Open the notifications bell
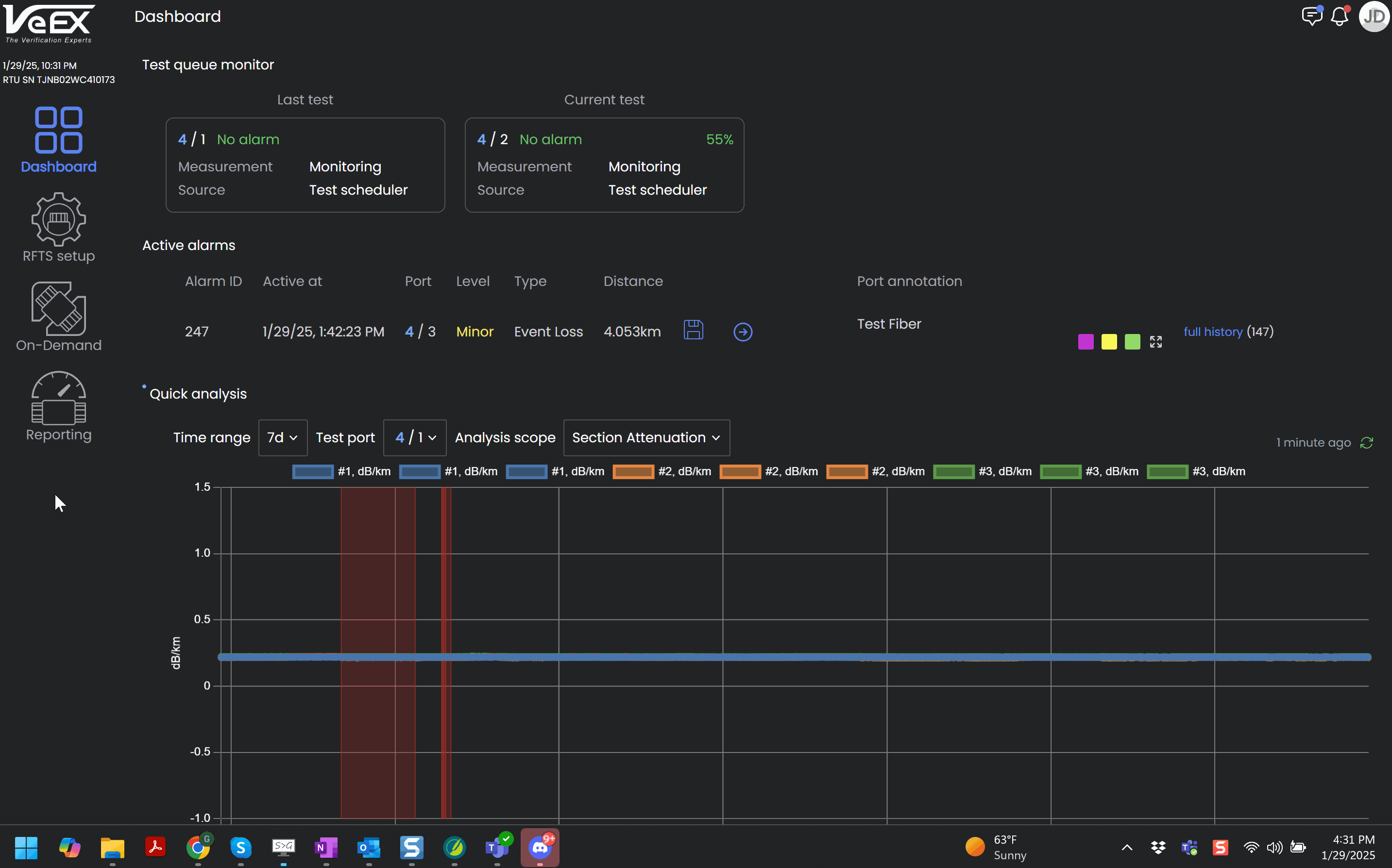The image size is (1392, 868). coord(1339,17)
